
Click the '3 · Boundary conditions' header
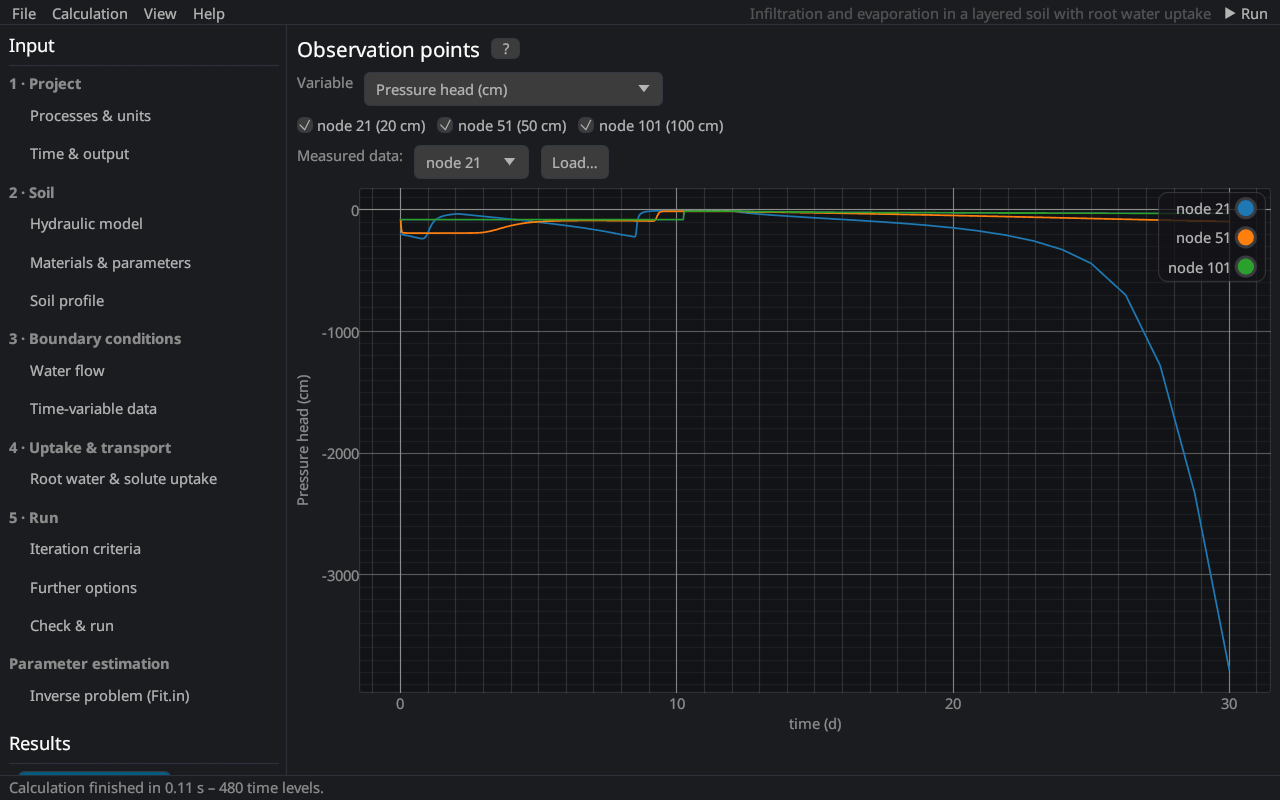coord(95,339)
